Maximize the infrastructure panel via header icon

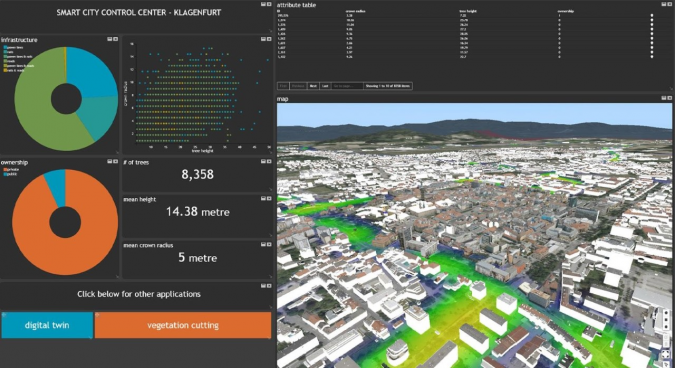[115, 39]
